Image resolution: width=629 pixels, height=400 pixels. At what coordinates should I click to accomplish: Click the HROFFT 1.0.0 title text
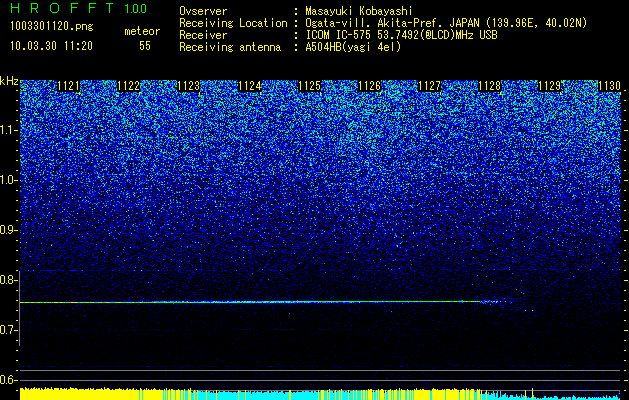(x=79, y=8)
